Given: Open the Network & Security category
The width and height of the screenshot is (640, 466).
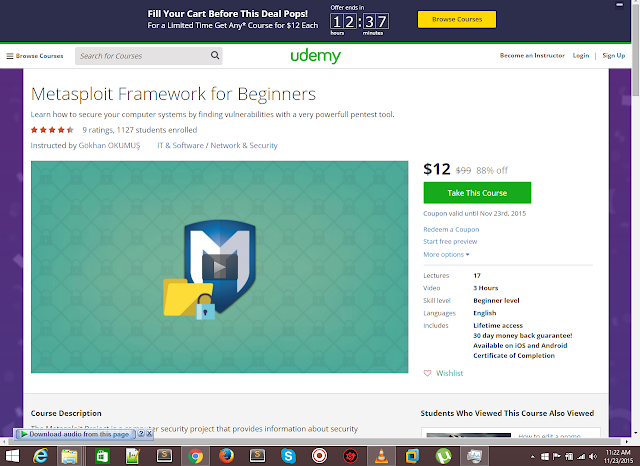Looking at the screenshot, I should coord(244,145).
